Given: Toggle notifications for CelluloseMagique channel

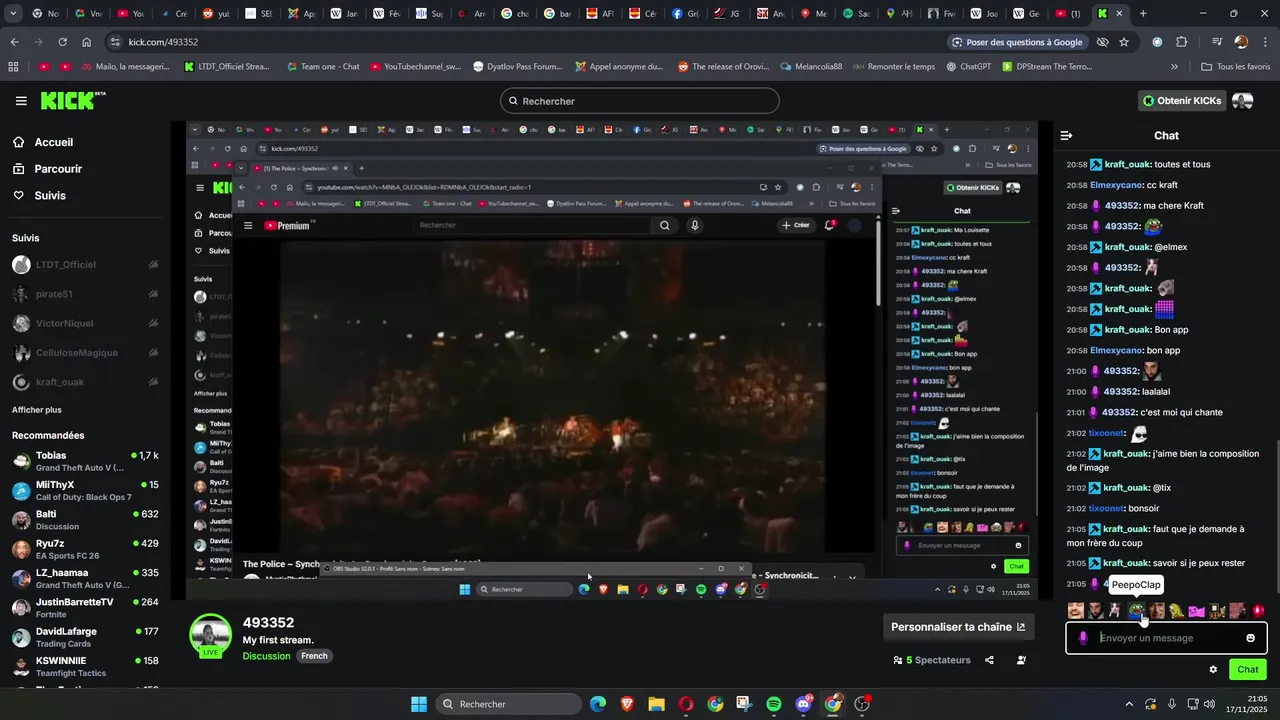Looking at the screenshot, I should point(153,353).
